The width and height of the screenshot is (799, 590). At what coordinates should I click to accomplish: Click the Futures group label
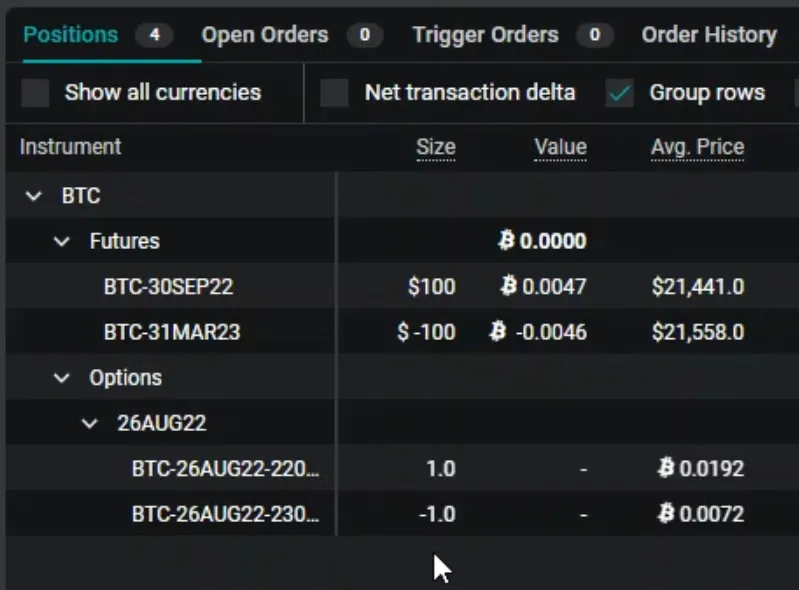[x=125, y=241]
